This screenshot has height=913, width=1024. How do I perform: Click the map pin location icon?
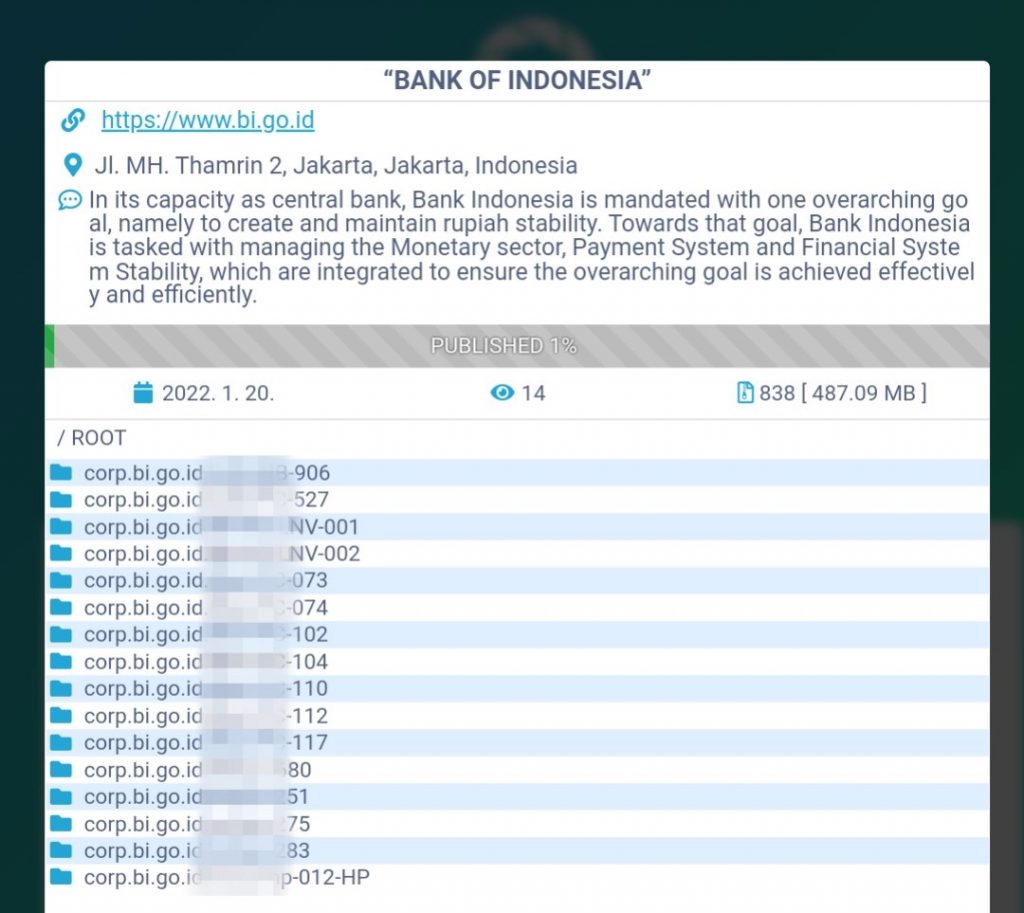pos(72,165)
